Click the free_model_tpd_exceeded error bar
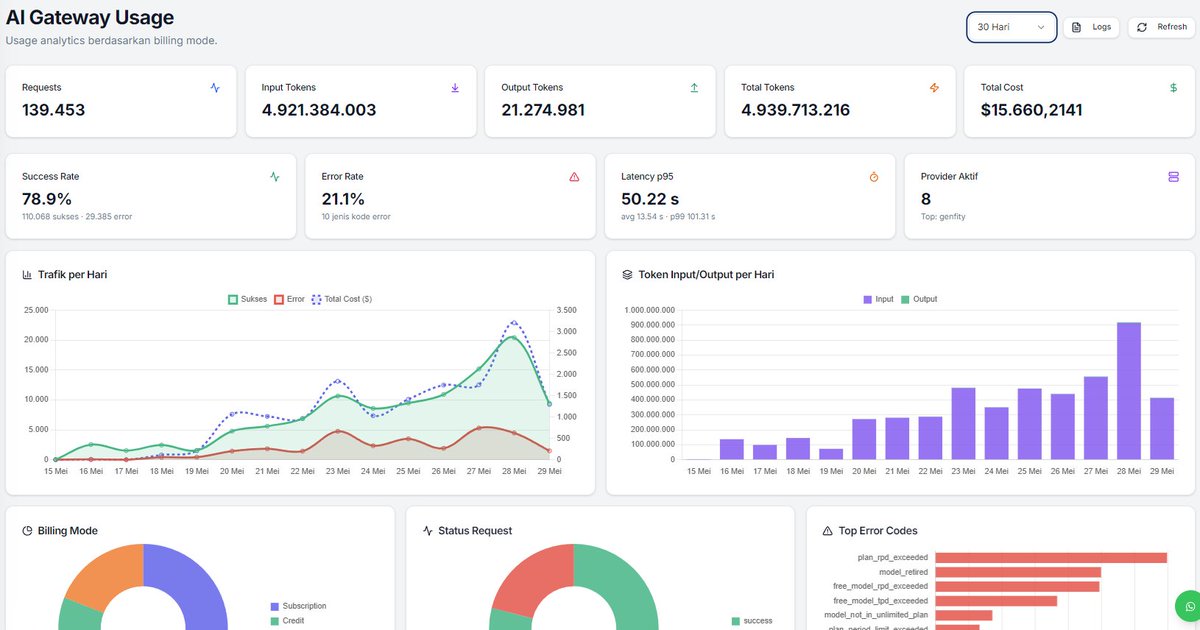Screen dimensions: 1200x630 coord(996,601)
